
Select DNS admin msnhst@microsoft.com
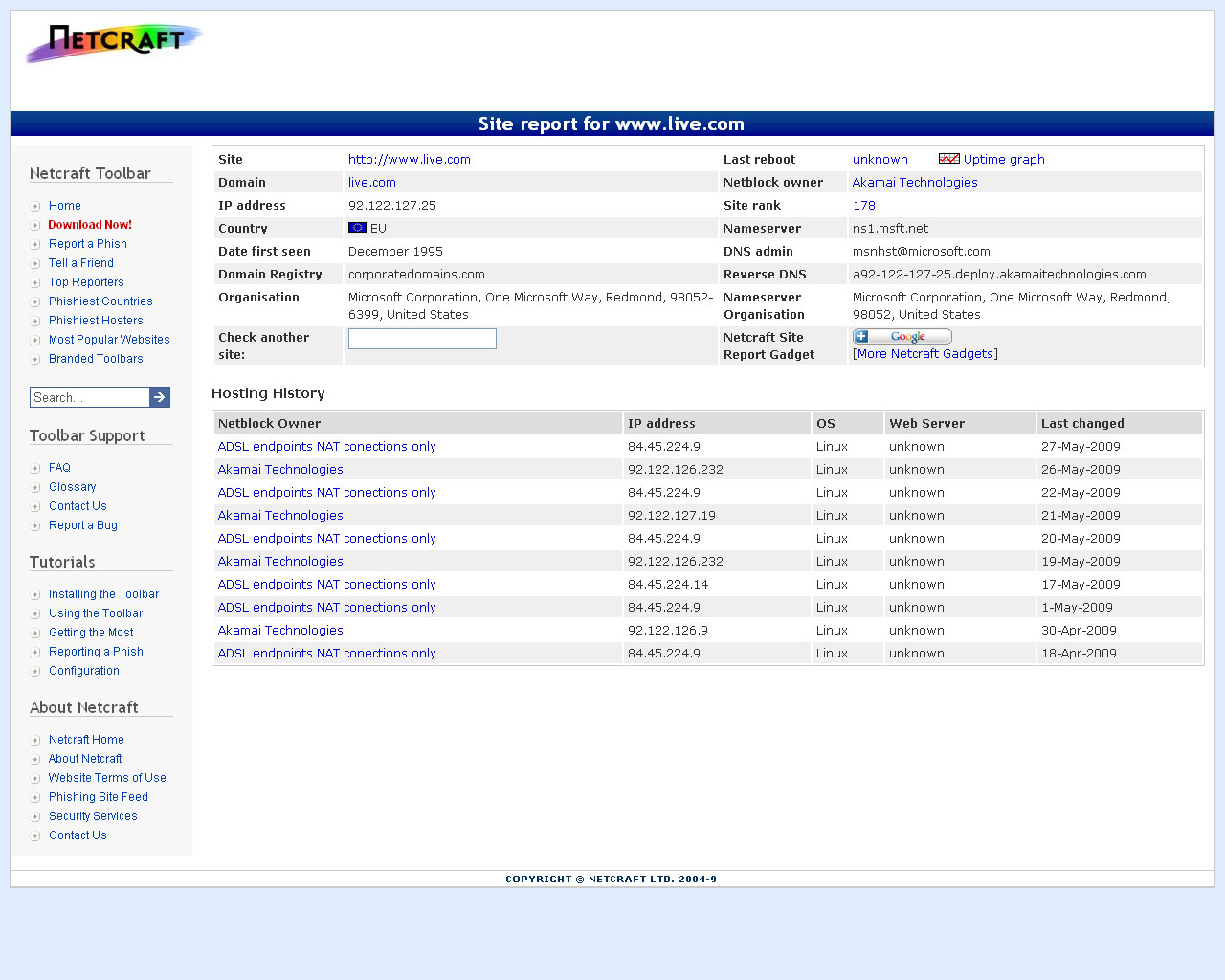click(922, 252)
